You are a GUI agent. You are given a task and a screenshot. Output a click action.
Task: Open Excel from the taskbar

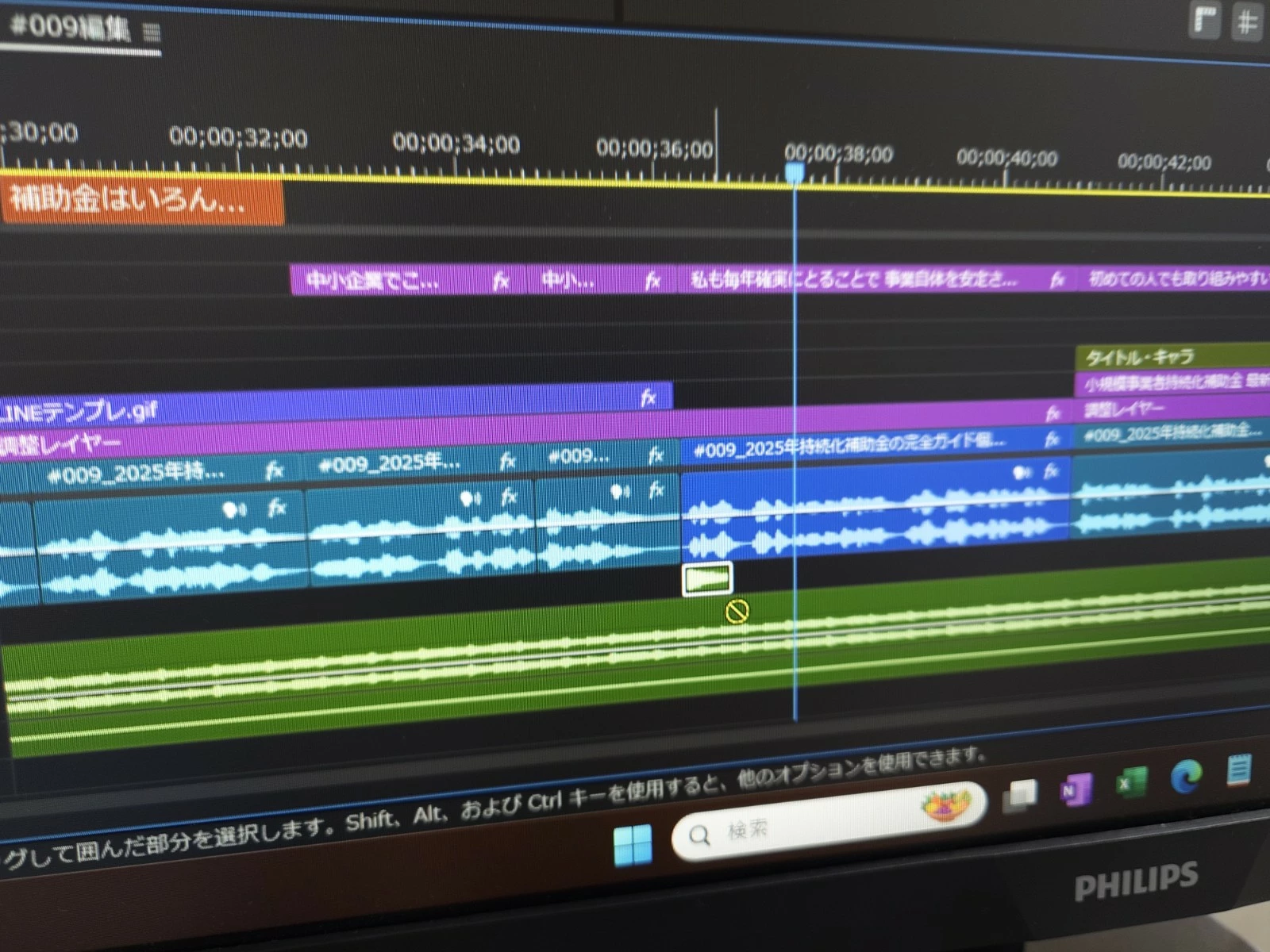[1131, 782]
